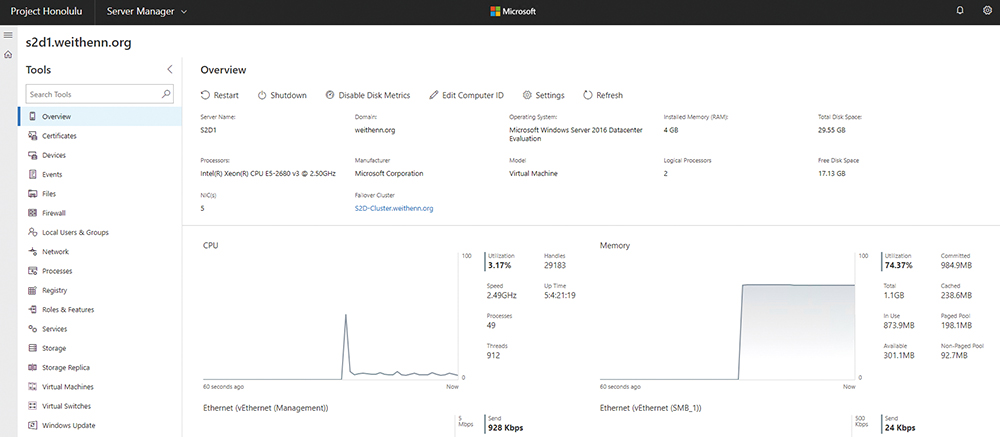This screenshot has height=437, width=1000.
Task: Open the global settings gear icon
Action: tap(987, 11)
